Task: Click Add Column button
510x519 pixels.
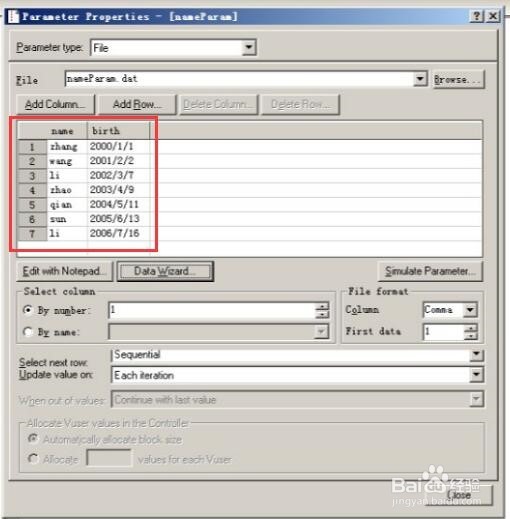Action: (55, 104)
